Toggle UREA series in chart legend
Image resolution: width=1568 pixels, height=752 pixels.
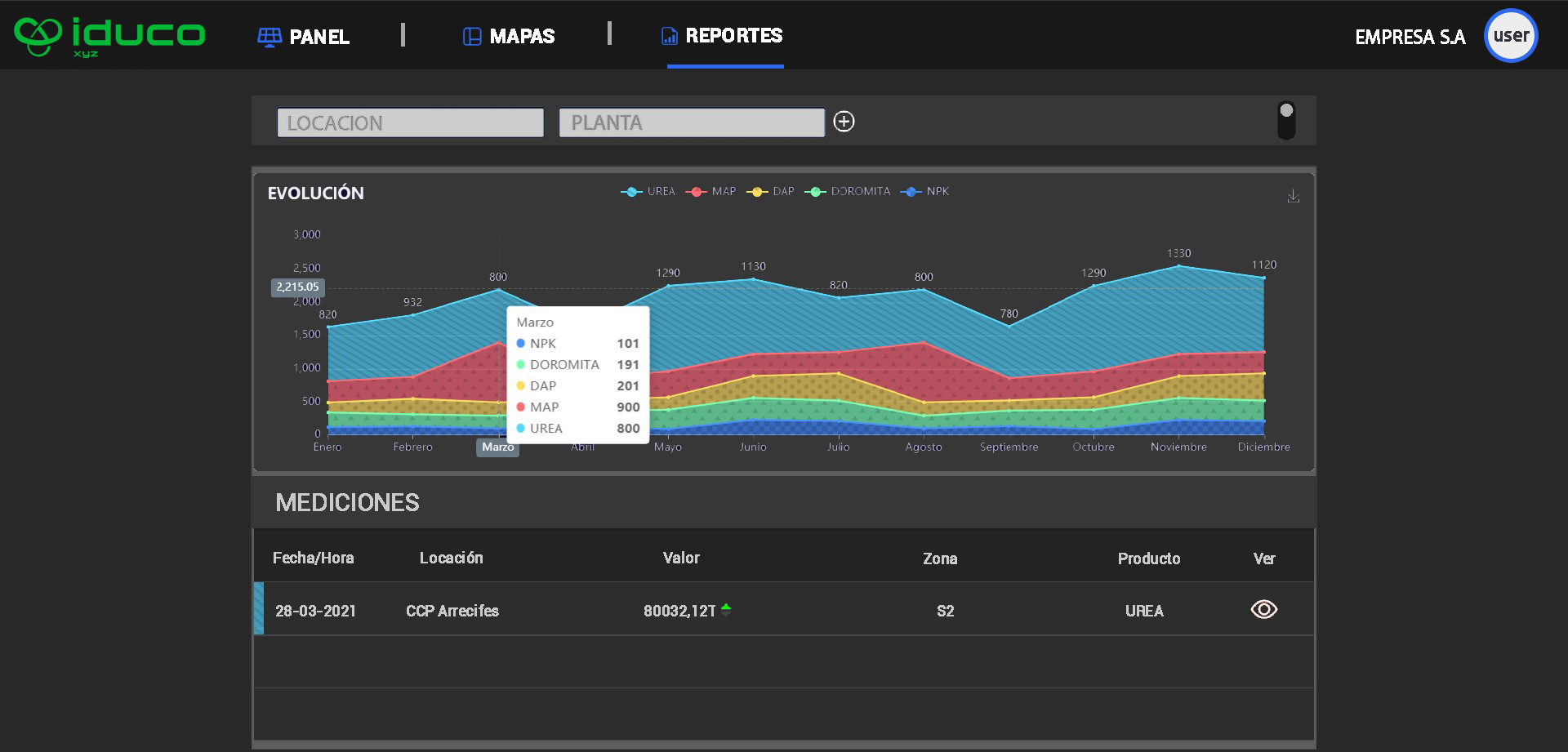[x=648, y=192]
